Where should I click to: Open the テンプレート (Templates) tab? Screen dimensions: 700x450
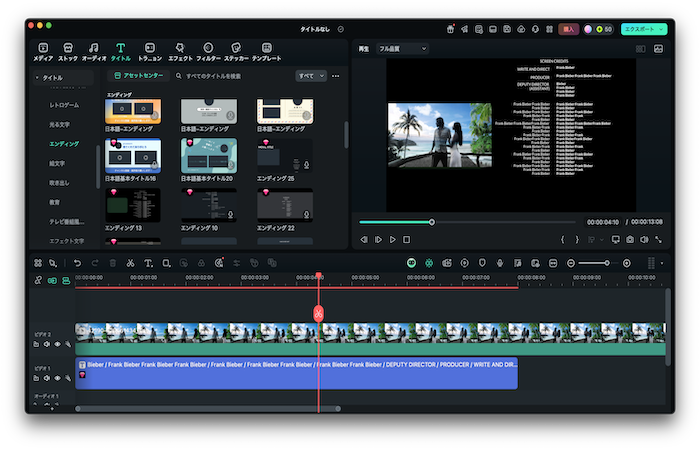click(x=267, y=52)
